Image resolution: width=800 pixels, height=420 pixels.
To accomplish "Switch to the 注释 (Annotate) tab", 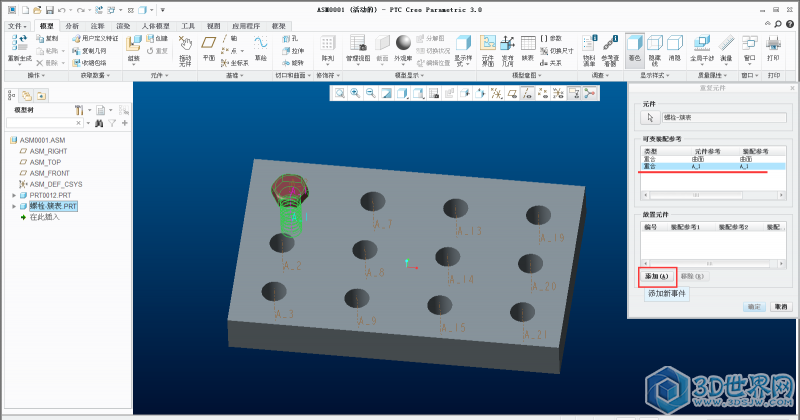I will [97, 26].
